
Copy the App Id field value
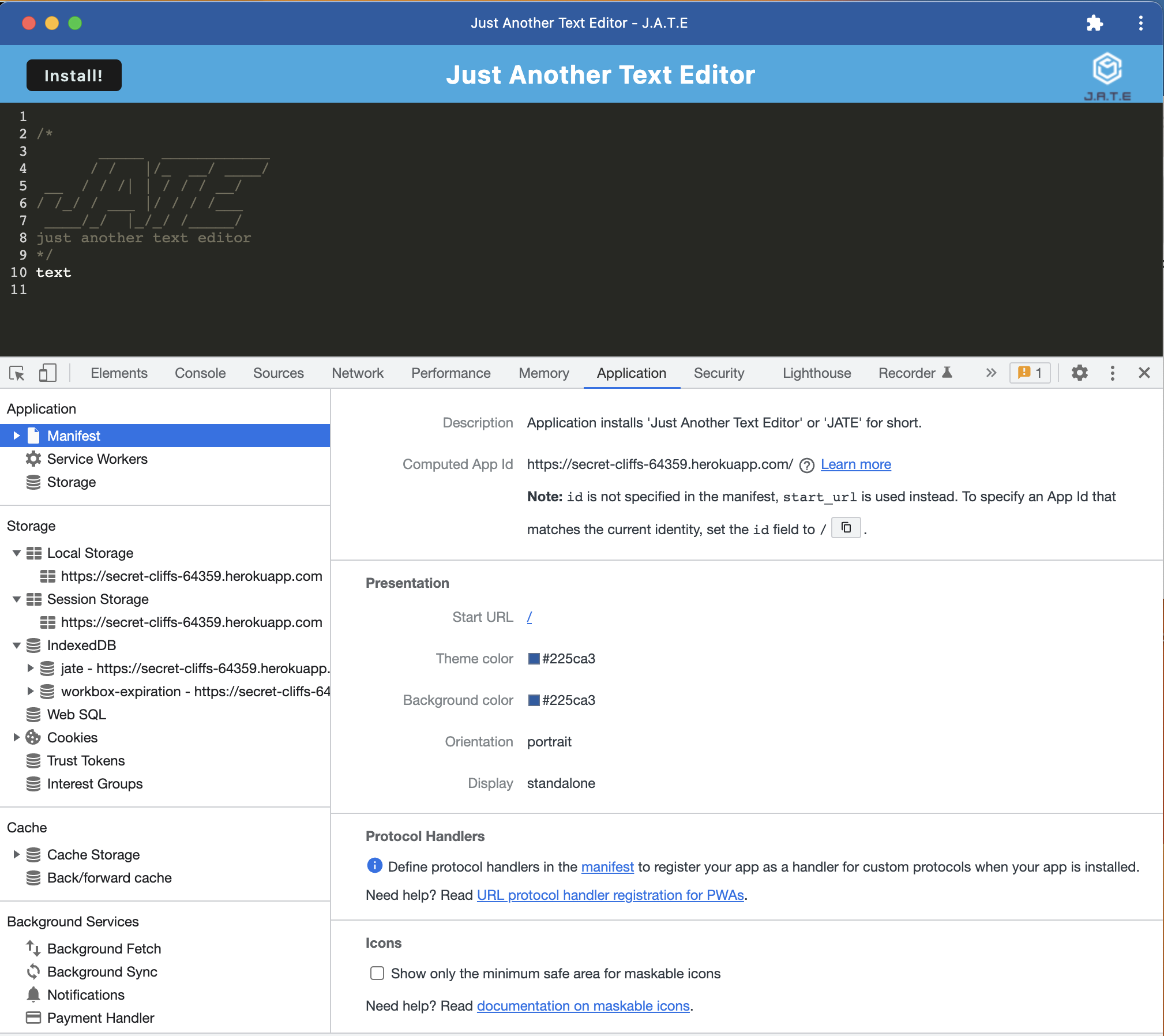tap(846, 528)
